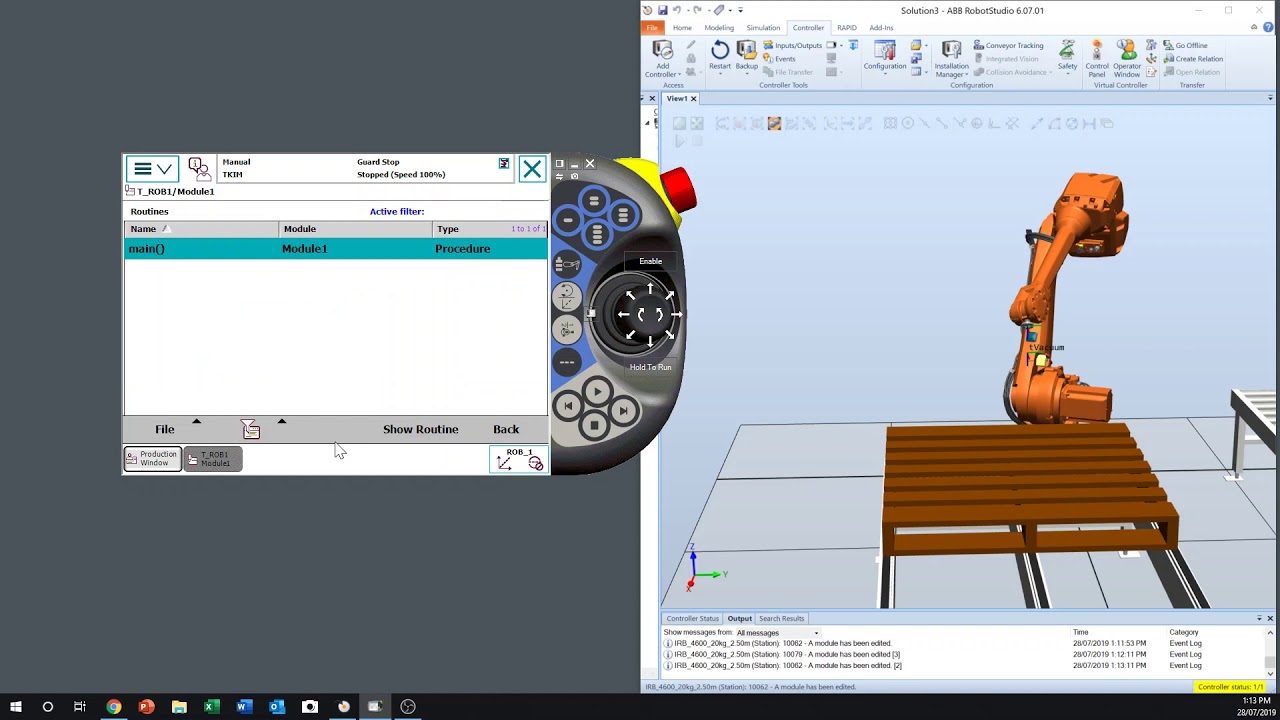
Task: Toggle axis 1-3/4-6 motion key
Action: pyautogui.click(x=567, y=329)
